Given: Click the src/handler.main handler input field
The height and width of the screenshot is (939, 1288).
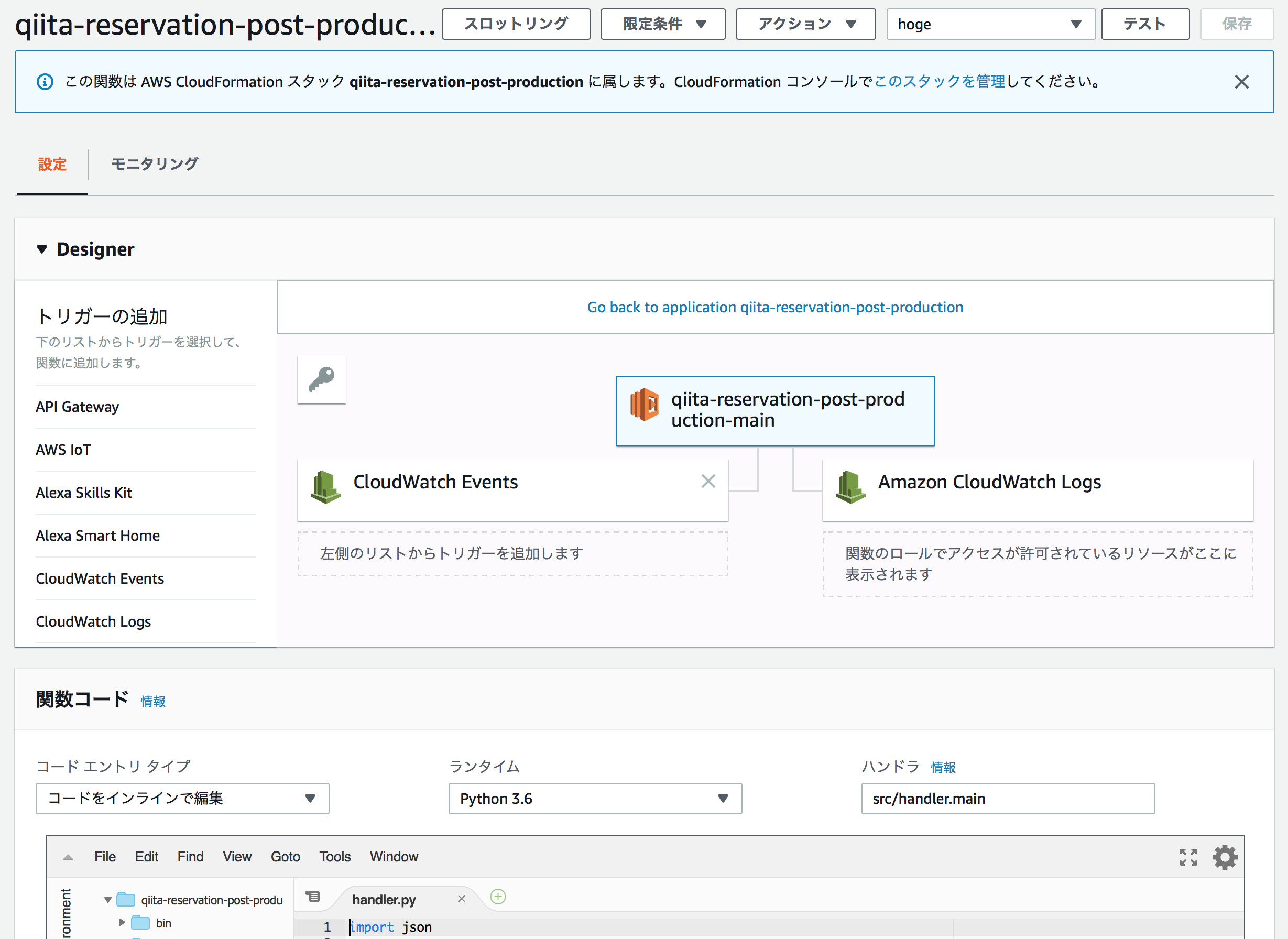Looking at the screenshot, I should click(x=1008, y=799).
